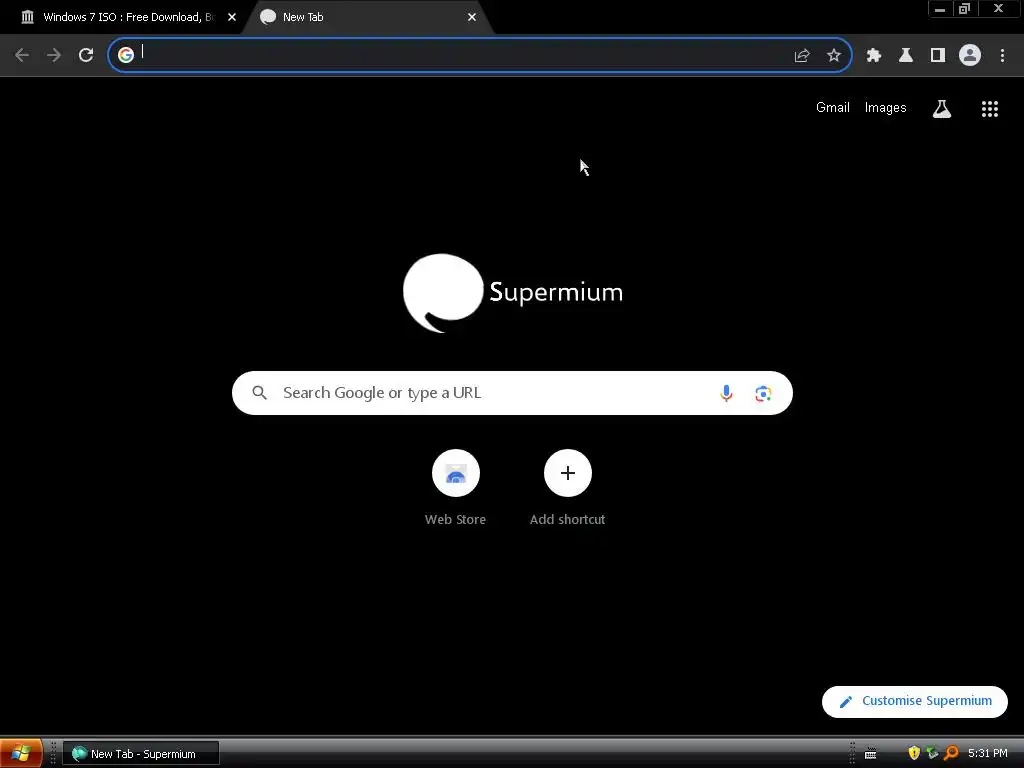The height and width of the screenshot is (768, 1024).
Task: Open the Web Store shortcut
Action: [x=455, y=488]
